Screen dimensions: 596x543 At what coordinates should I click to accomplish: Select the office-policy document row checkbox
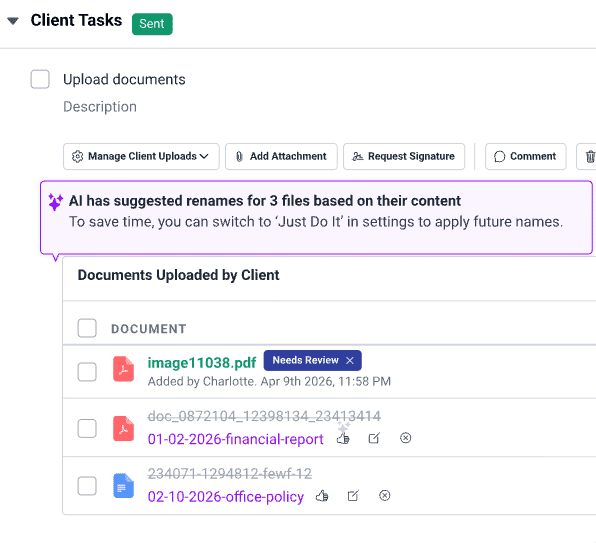(x=87, y=486)
